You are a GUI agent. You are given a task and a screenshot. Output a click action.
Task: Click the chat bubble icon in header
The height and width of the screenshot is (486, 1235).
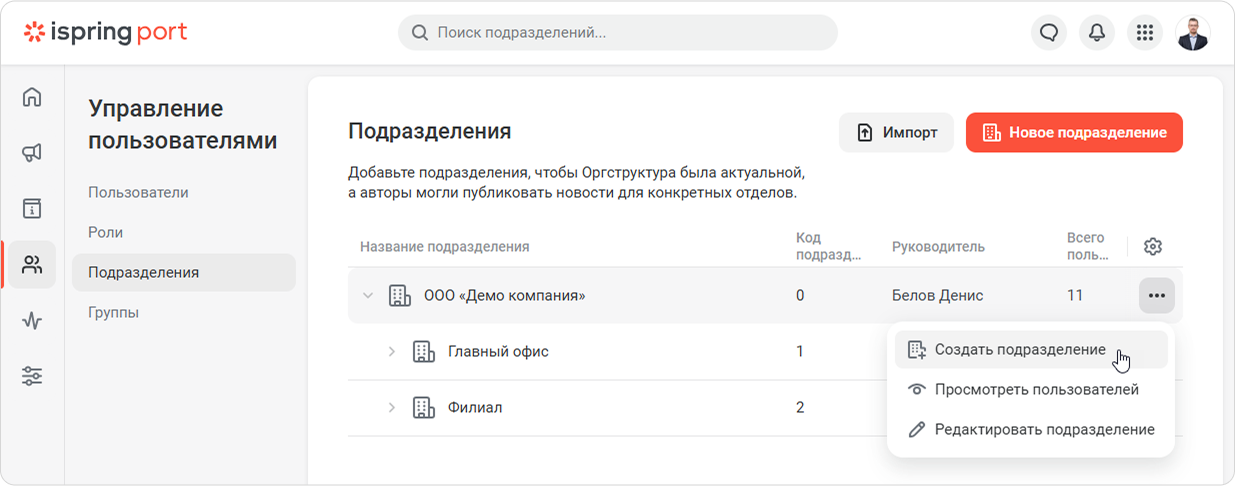click(x=1049, y=33)
